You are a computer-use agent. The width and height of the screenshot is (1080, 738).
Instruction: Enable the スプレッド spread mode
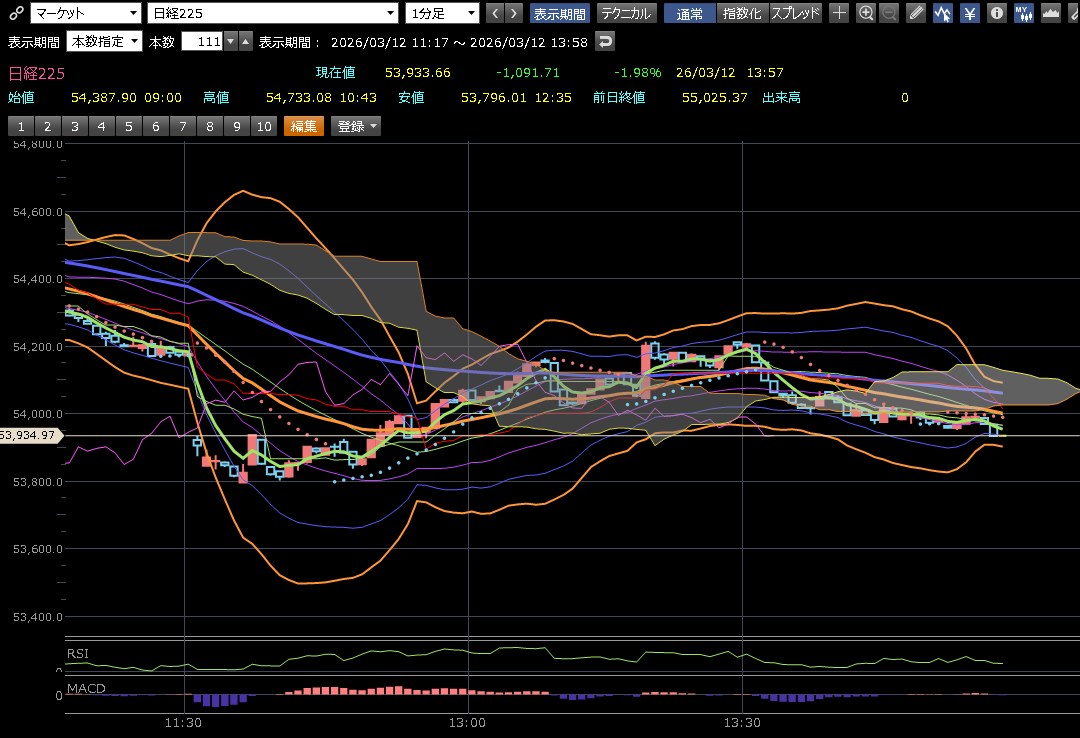(795, 13)
